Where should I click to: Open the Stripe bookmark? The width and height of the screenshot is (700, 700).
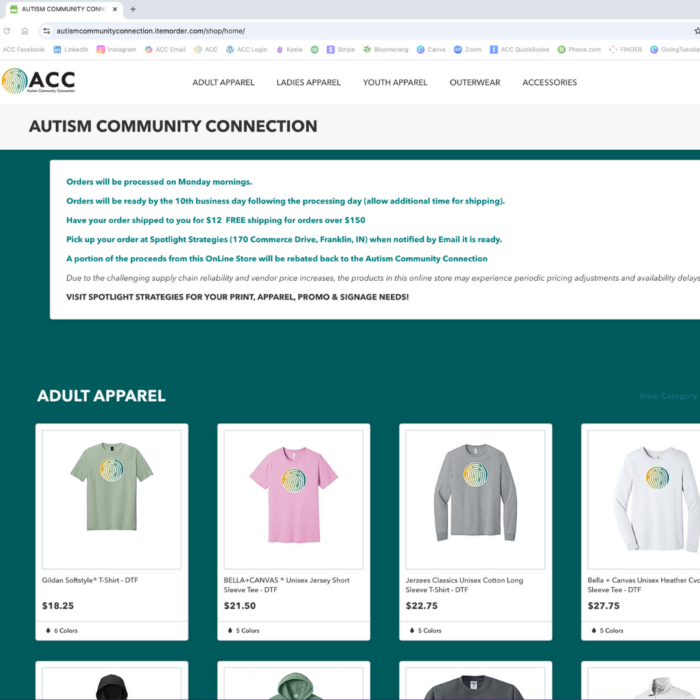click(x=341, y=50)
